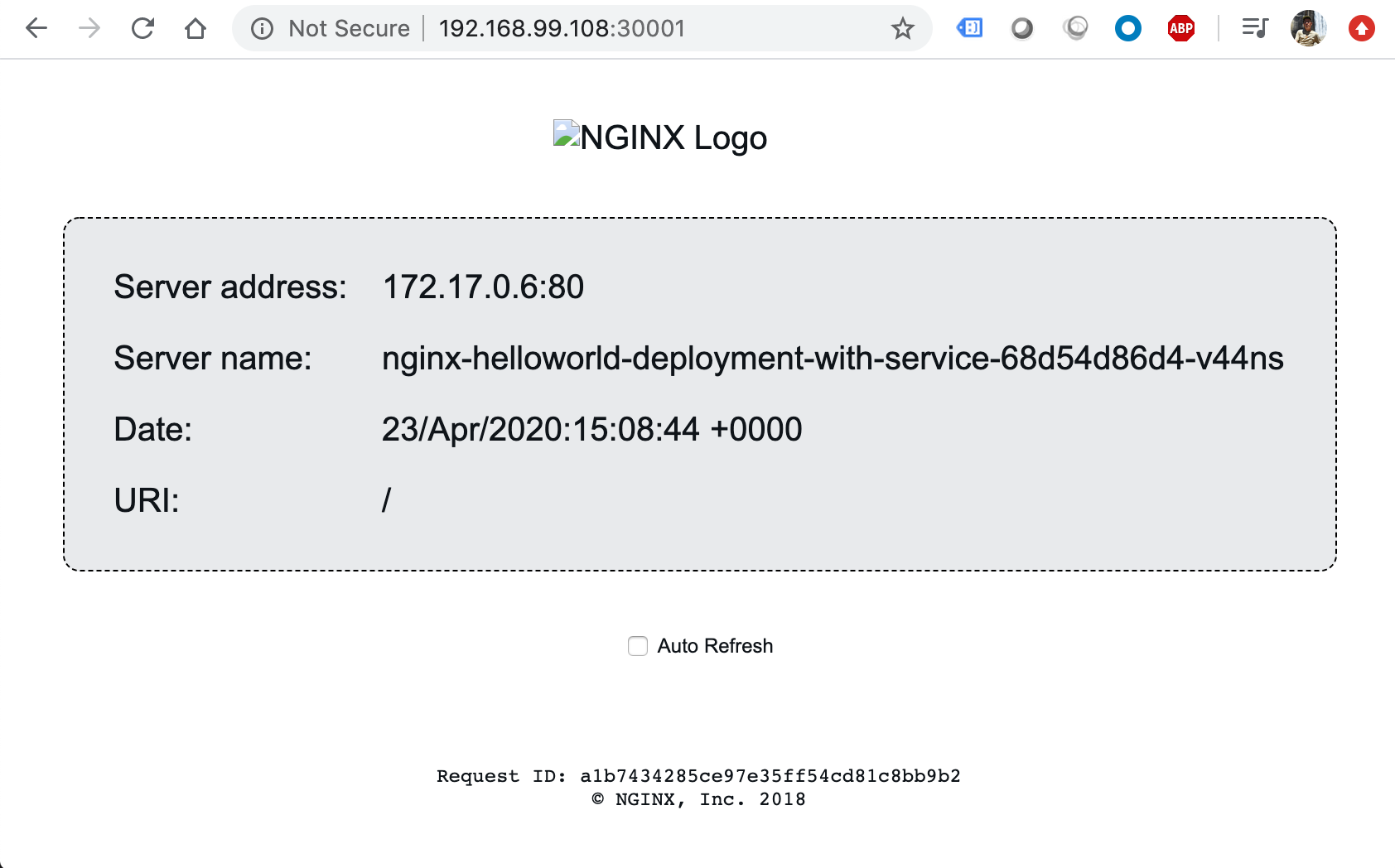Screen dimensions: 1395x868
Task: Click the URI: label
Action: click(x=147, y=500)
